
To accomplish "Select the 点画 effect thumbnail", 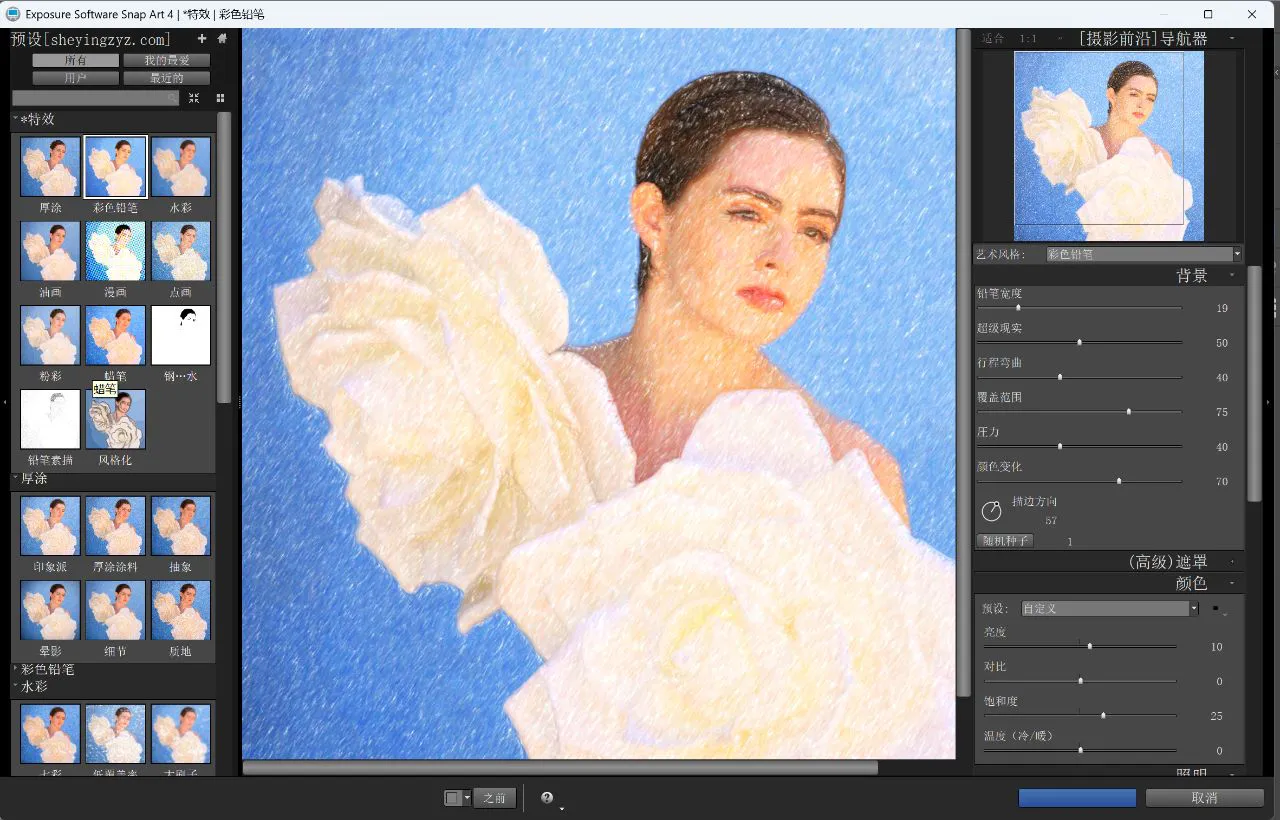I will 181,251.
